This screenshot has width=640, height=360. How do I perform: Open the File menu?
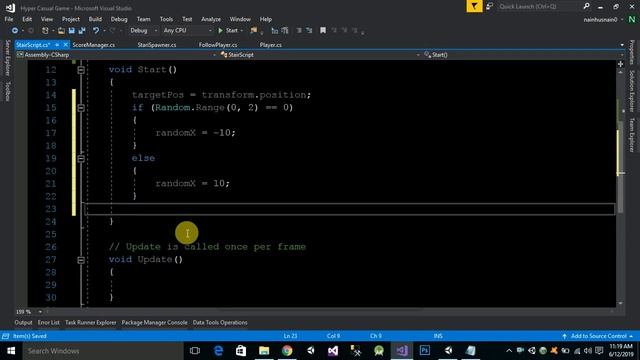click(x=9, y=19)
